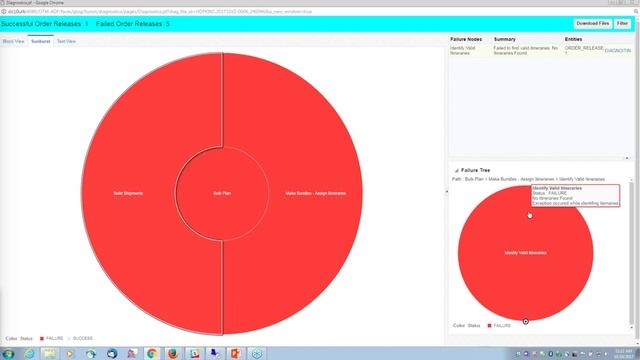Select the Sunburst tab
Viewport: 640px width, 360px height.
[40, 41]
